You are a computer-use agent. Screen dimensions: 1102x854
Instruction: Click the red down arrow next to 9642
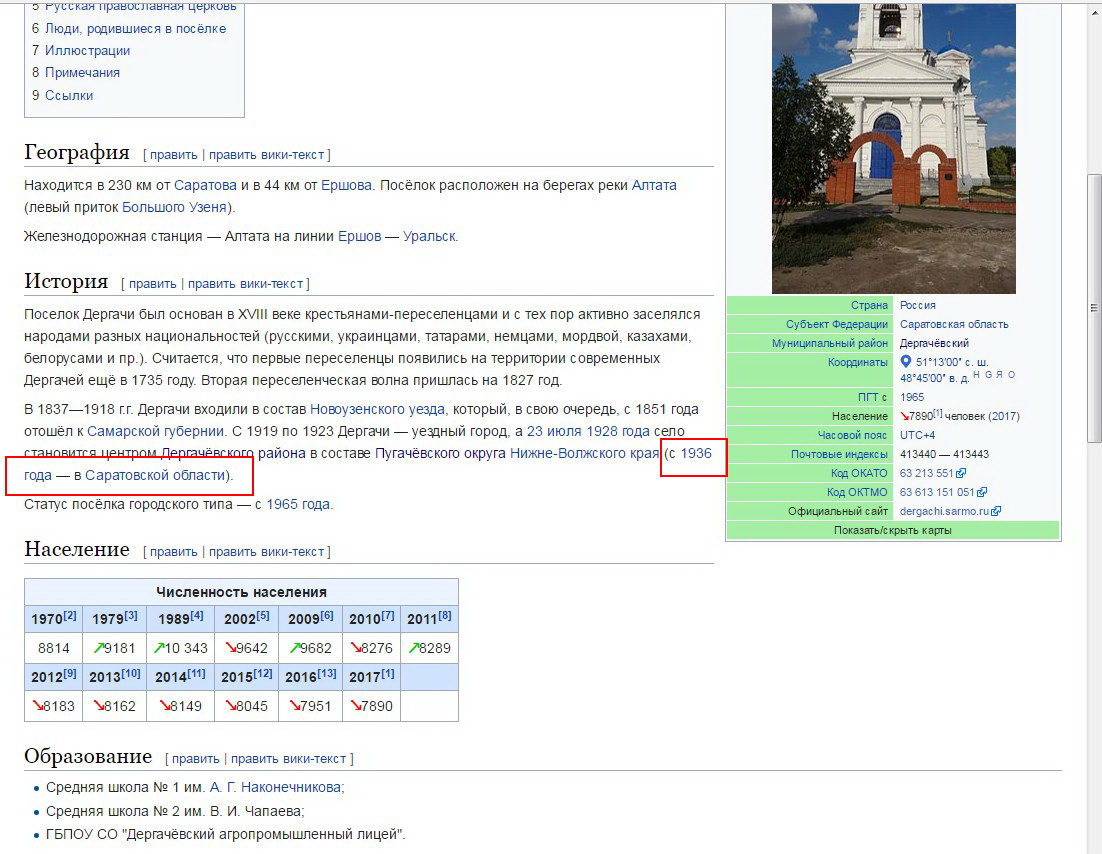231,648
